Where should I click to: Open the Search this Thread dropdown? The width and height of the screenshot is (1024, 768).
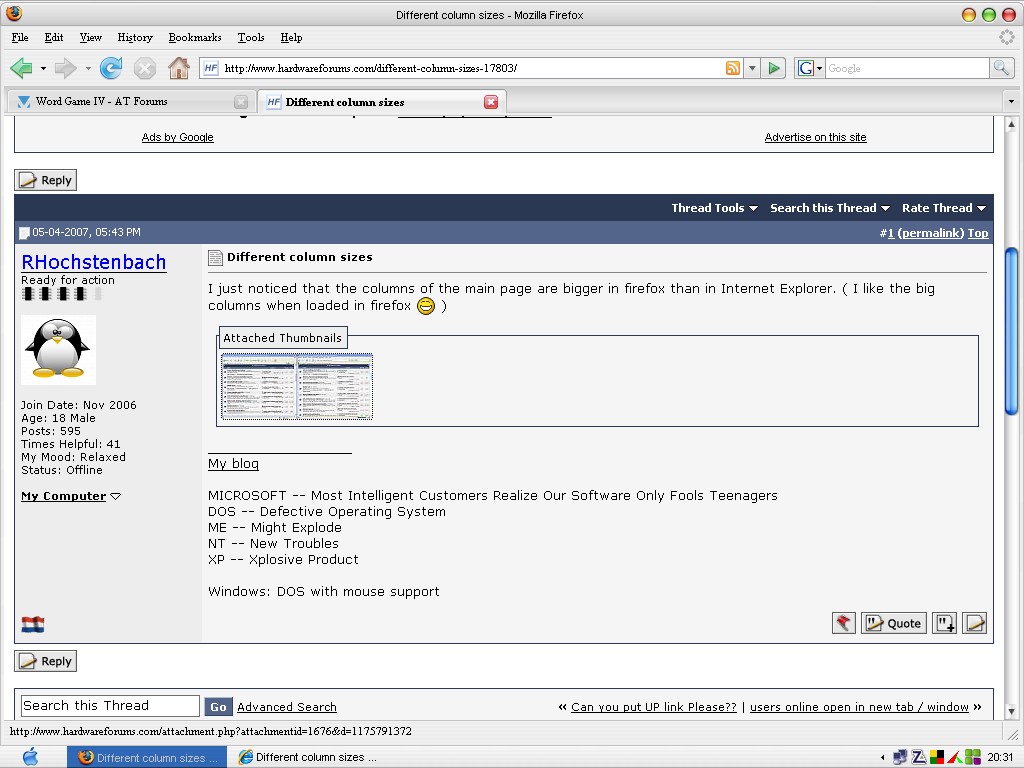point(829,208)
